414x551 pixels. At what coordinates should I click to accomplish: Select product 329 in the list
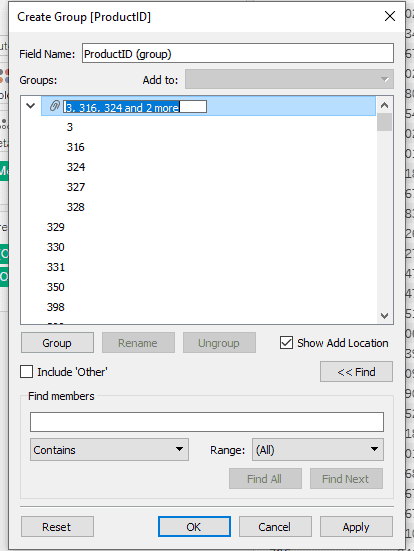tap(56, 227)
